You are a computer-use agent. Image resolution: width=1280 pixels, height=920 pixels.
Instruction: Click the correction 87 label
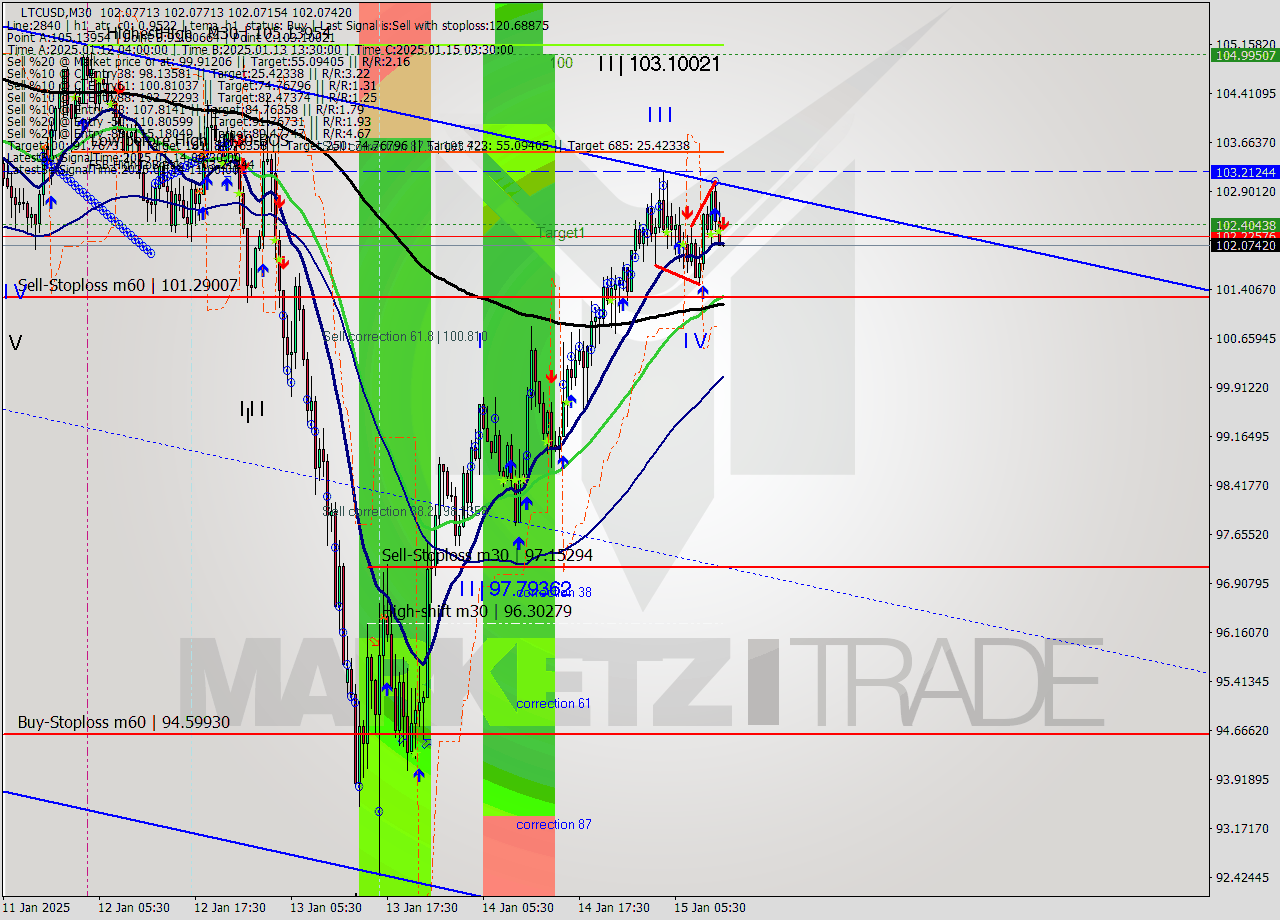tap(553, 825)
